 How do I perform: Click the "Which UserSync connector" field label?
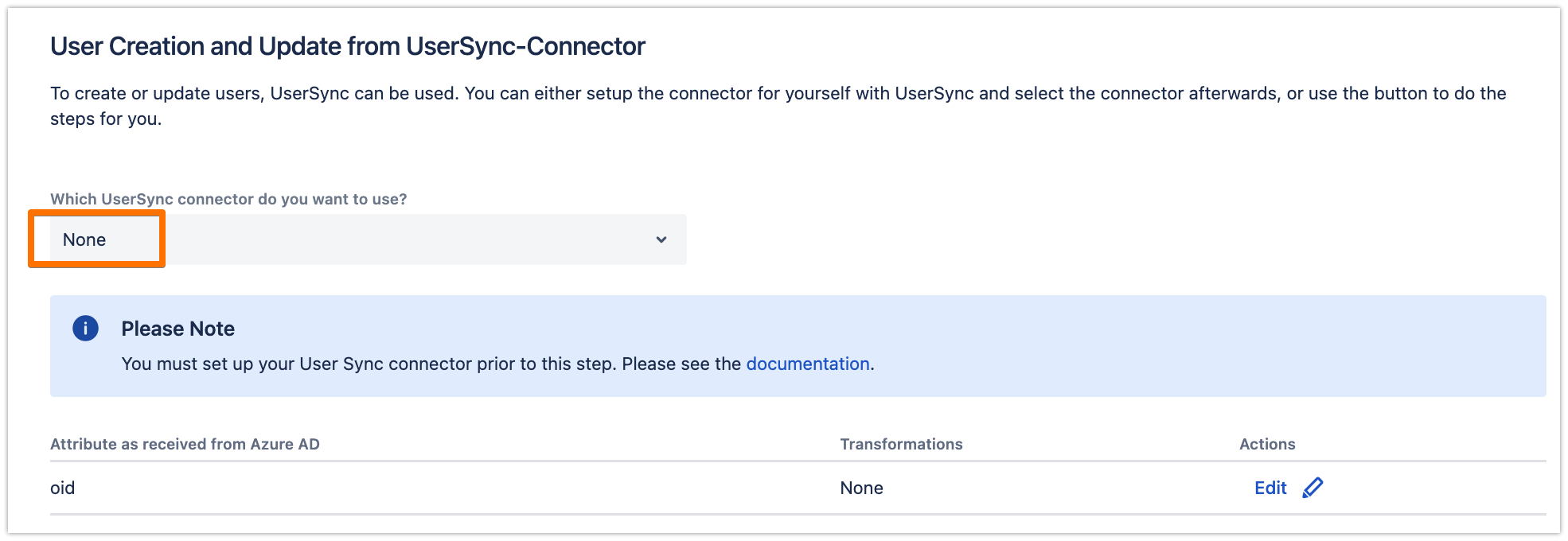click(x=228, y=199)
